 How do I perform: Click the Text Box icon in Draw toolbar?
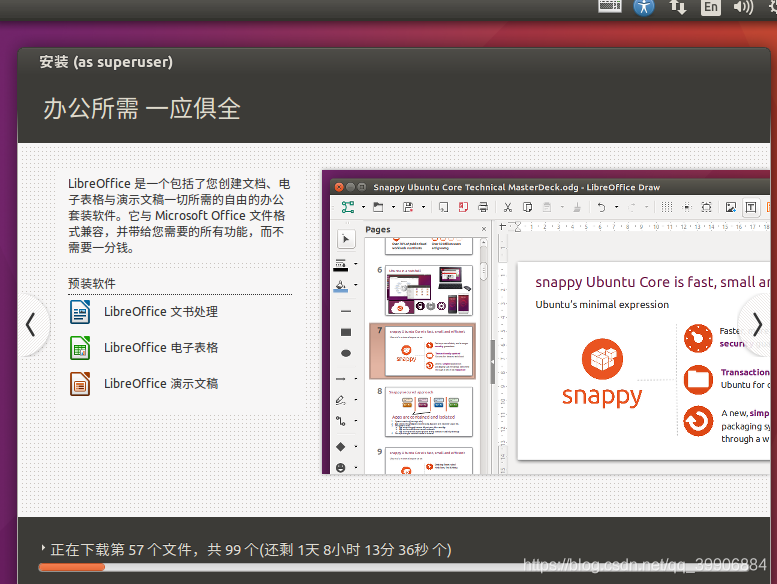click(751, 207)
